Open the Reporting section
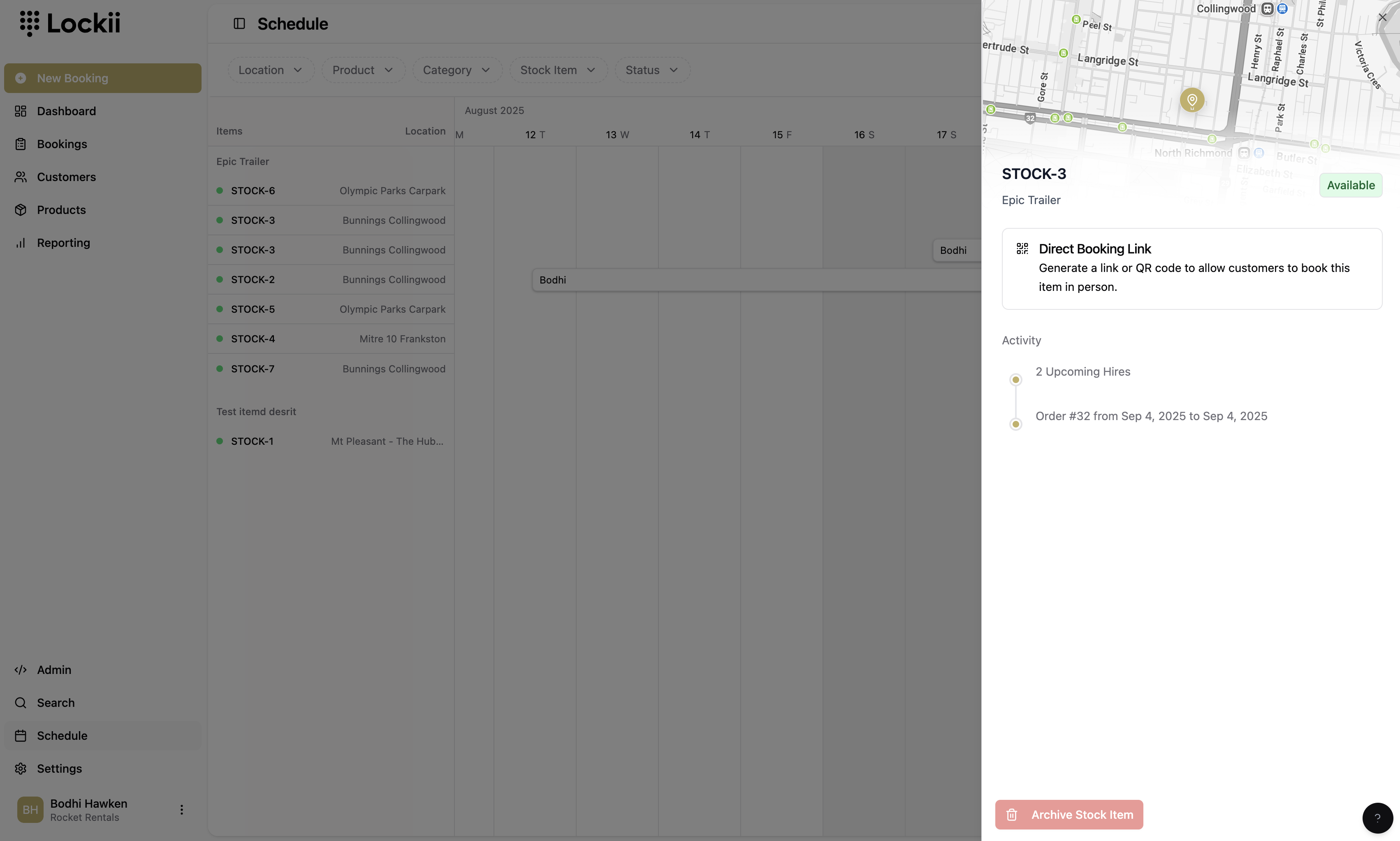The height and width of the screenshot is (841, 1400). (63, 243)
